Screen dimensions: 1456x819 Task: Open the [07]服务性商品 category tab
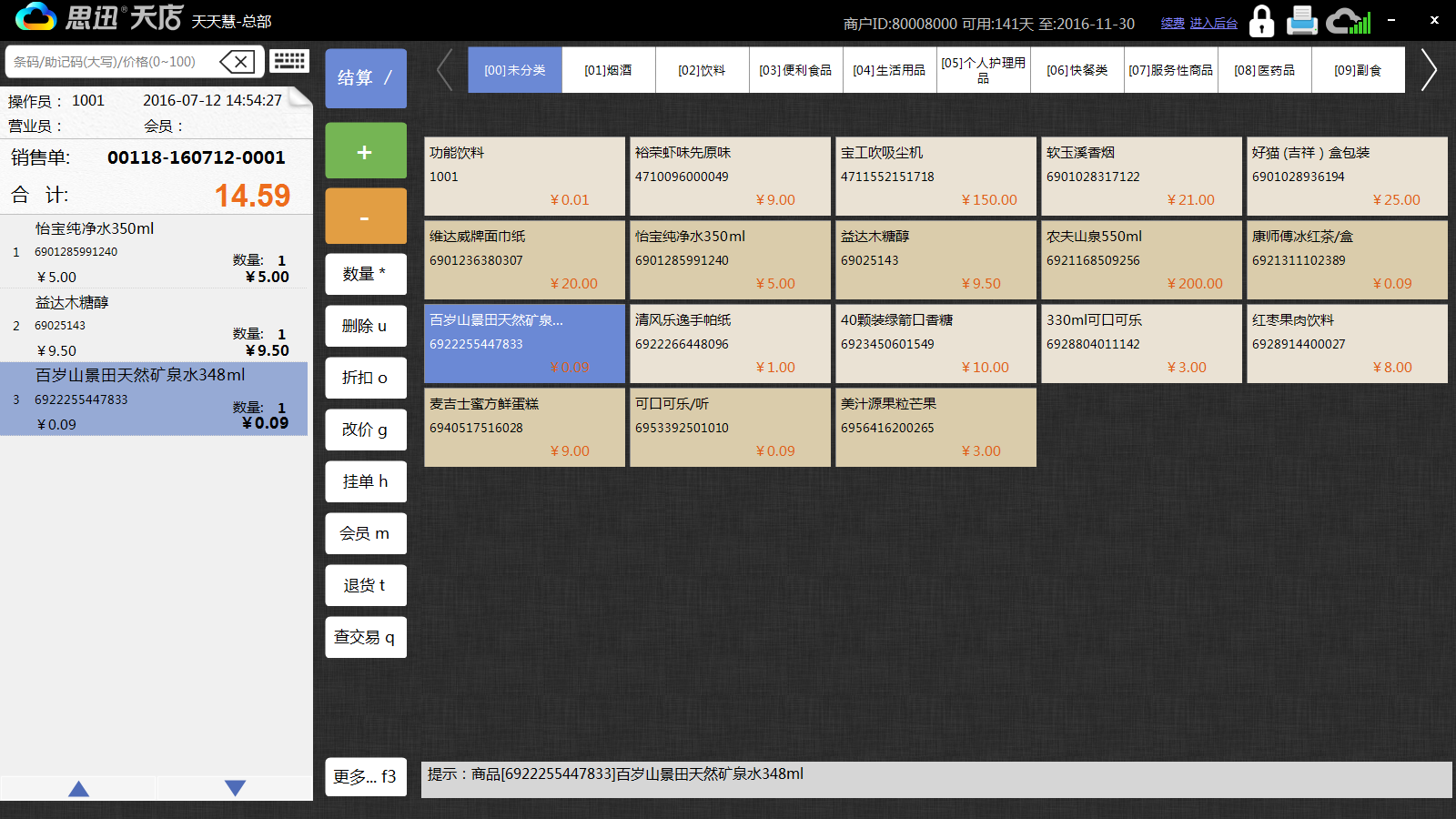[1171, 70]
